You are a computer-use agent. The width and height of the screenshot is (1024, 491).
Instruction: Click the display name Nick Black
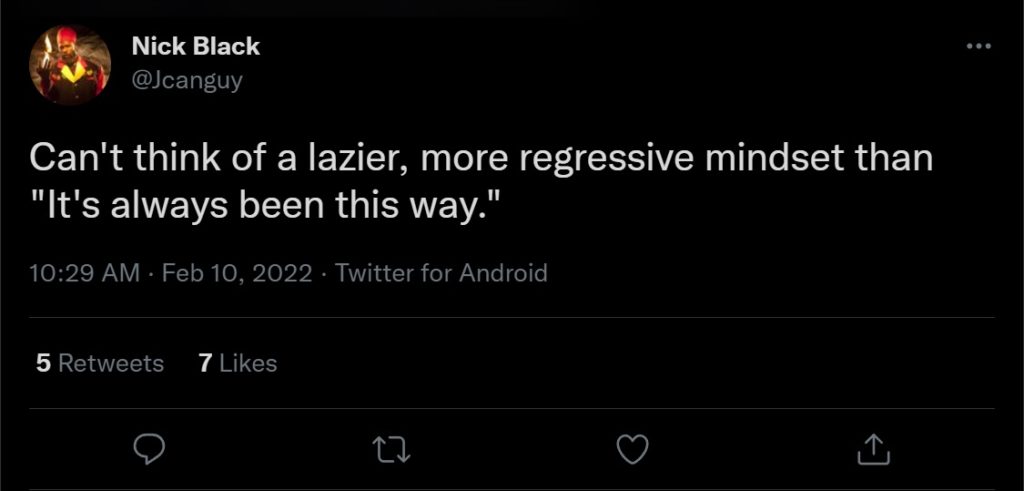pos(195,46)
